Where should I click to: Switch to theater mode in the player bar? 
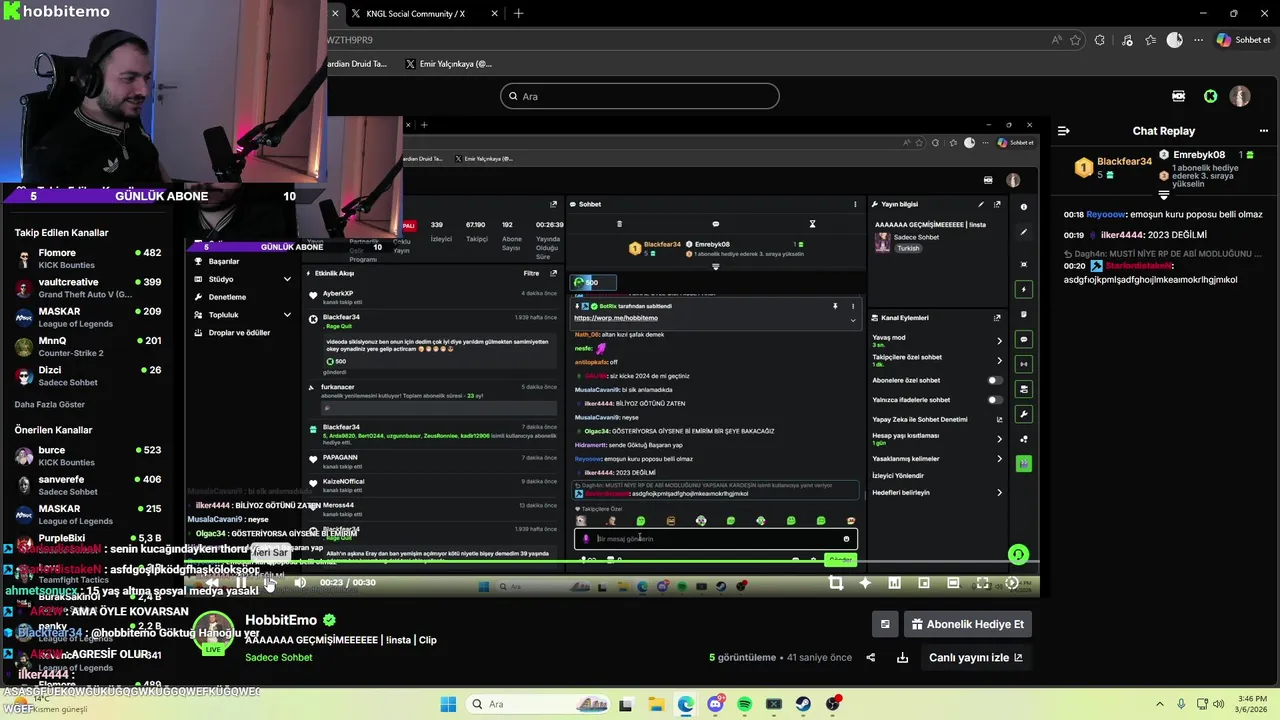click(x=953, y=583)
